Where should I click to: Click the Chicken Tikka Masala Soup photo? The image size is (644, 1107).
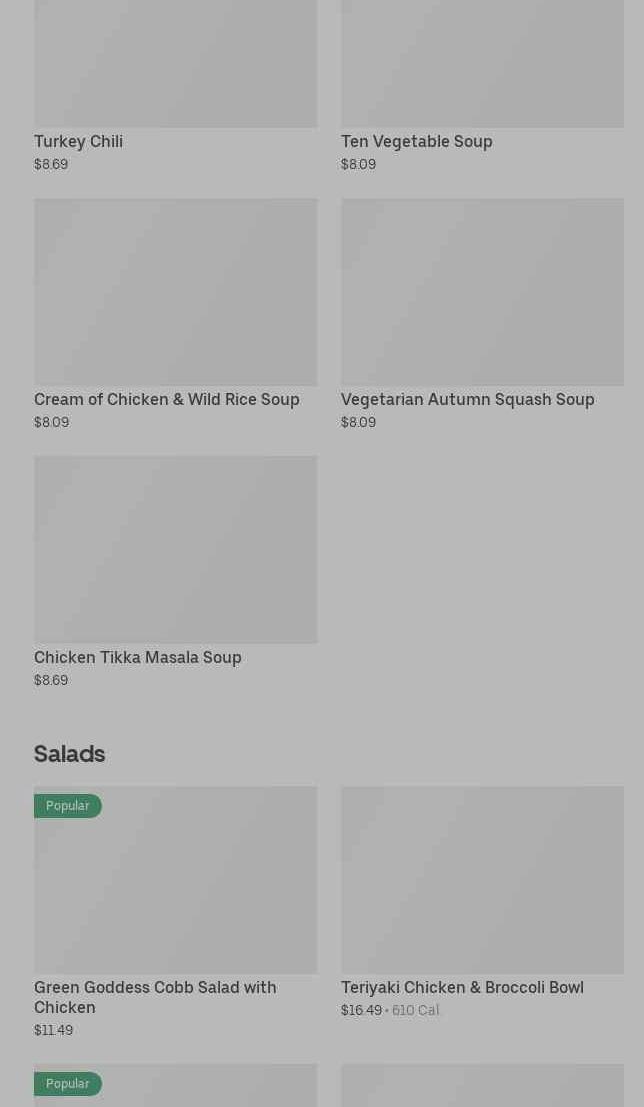pos(175,549)
